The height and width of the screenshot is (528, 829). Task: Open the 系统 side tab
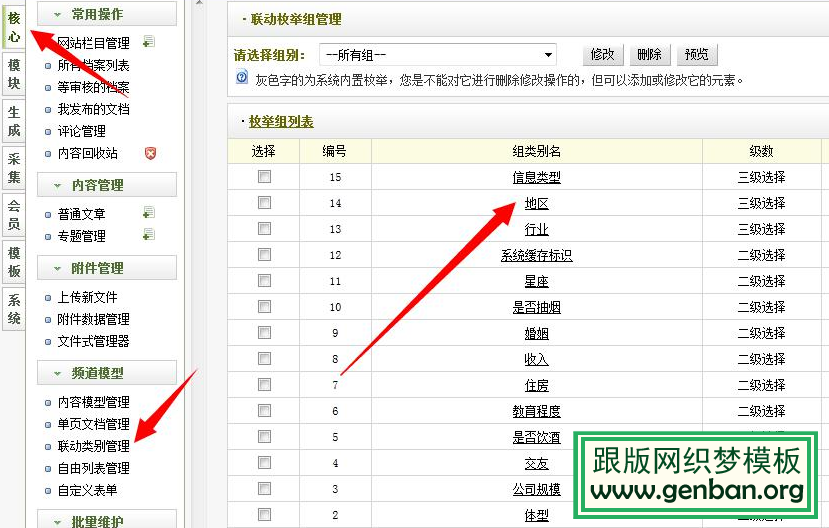14,309
